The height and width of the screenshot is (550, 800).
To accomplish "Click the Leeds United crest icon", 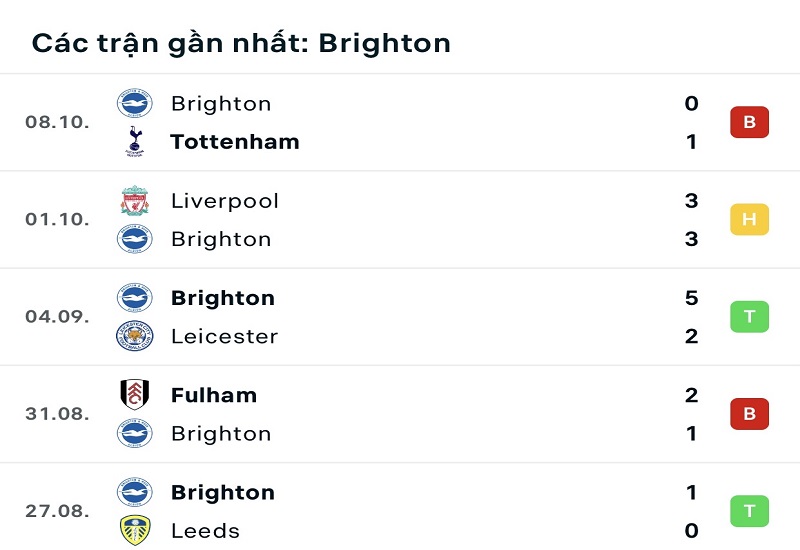I will pyautogui.click(x=135, y=530).
